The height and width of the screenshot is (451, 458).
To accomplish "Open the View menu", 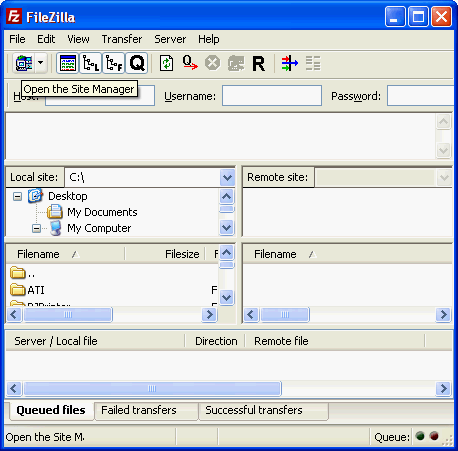I will pos(78,39).
